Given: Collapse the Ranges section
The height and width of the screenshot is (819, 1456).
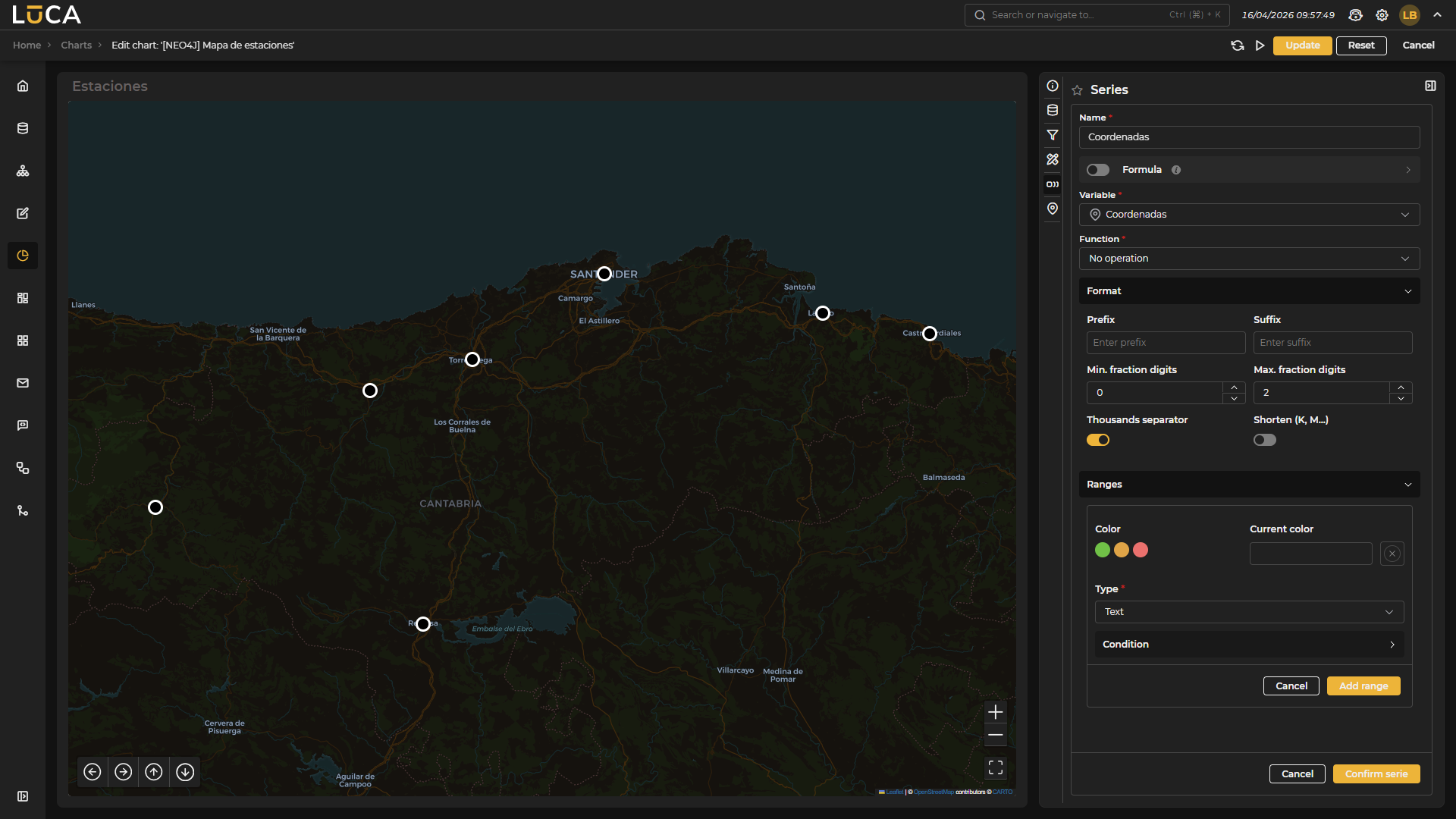Looking at the screenshot, I should point(1250,485).
